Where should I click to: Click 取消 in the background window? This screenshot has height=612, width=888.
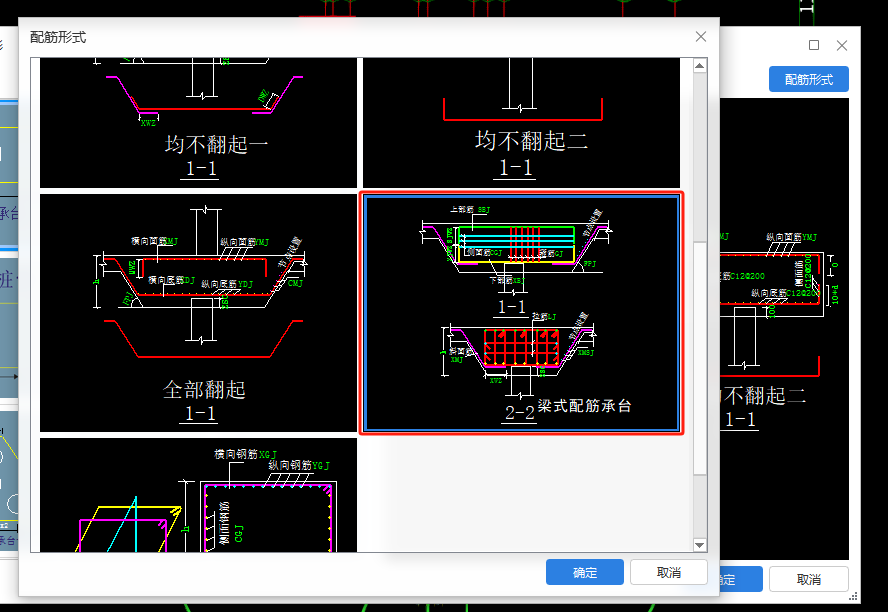coord(808,579)
